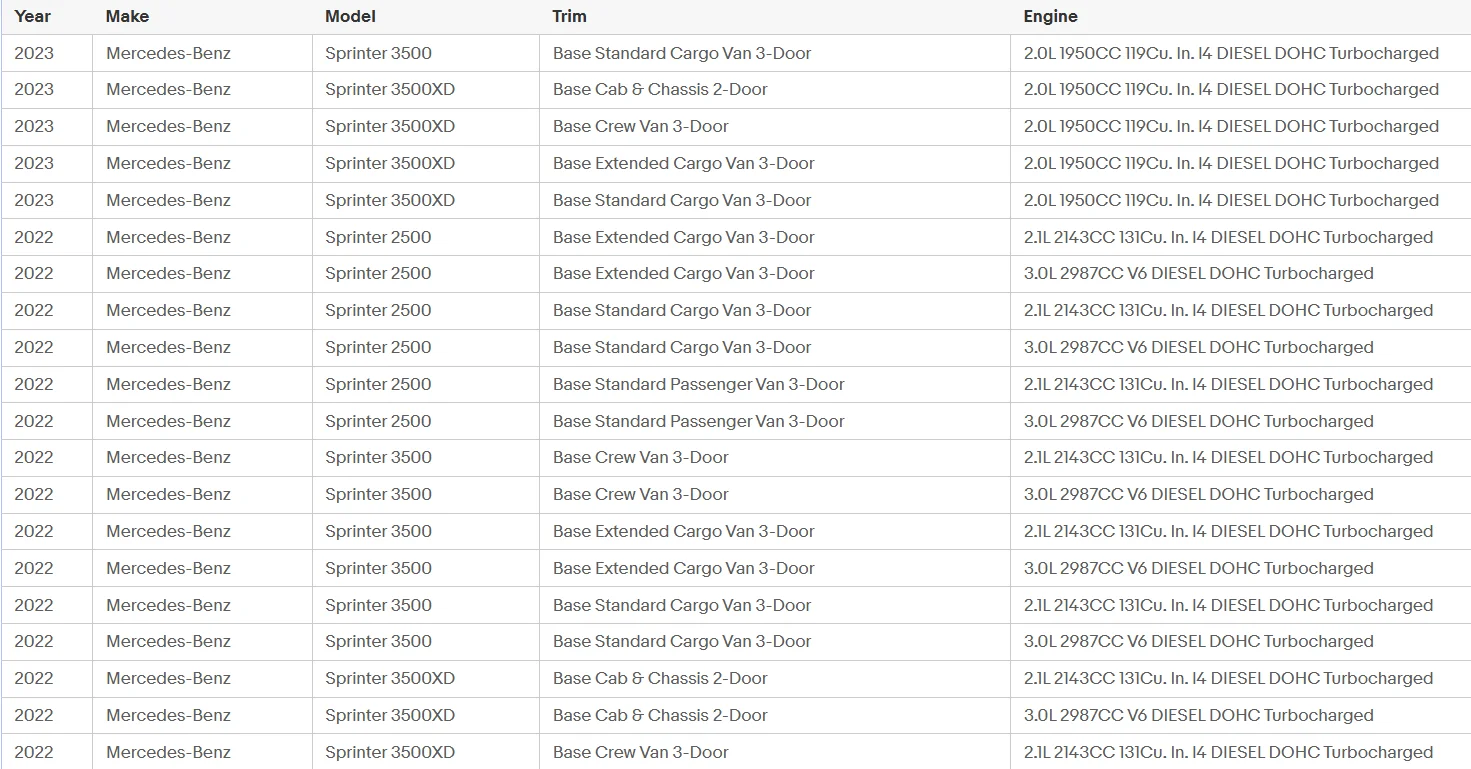Select 2023 Base Crew Van 3-Door trim cell
1471x769 pixels.
click(775, 127)
